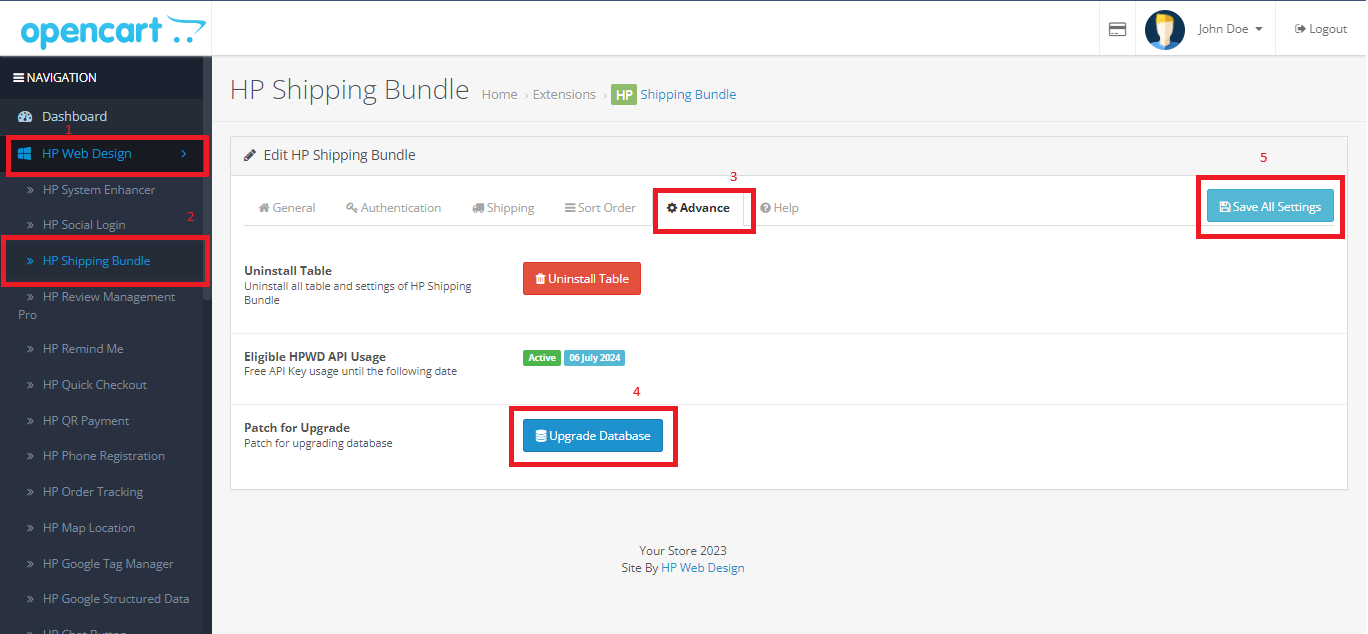Open HP Quick Checkout sidebar item
This screenshot has width=1368, height=634.
click(94, 385)
